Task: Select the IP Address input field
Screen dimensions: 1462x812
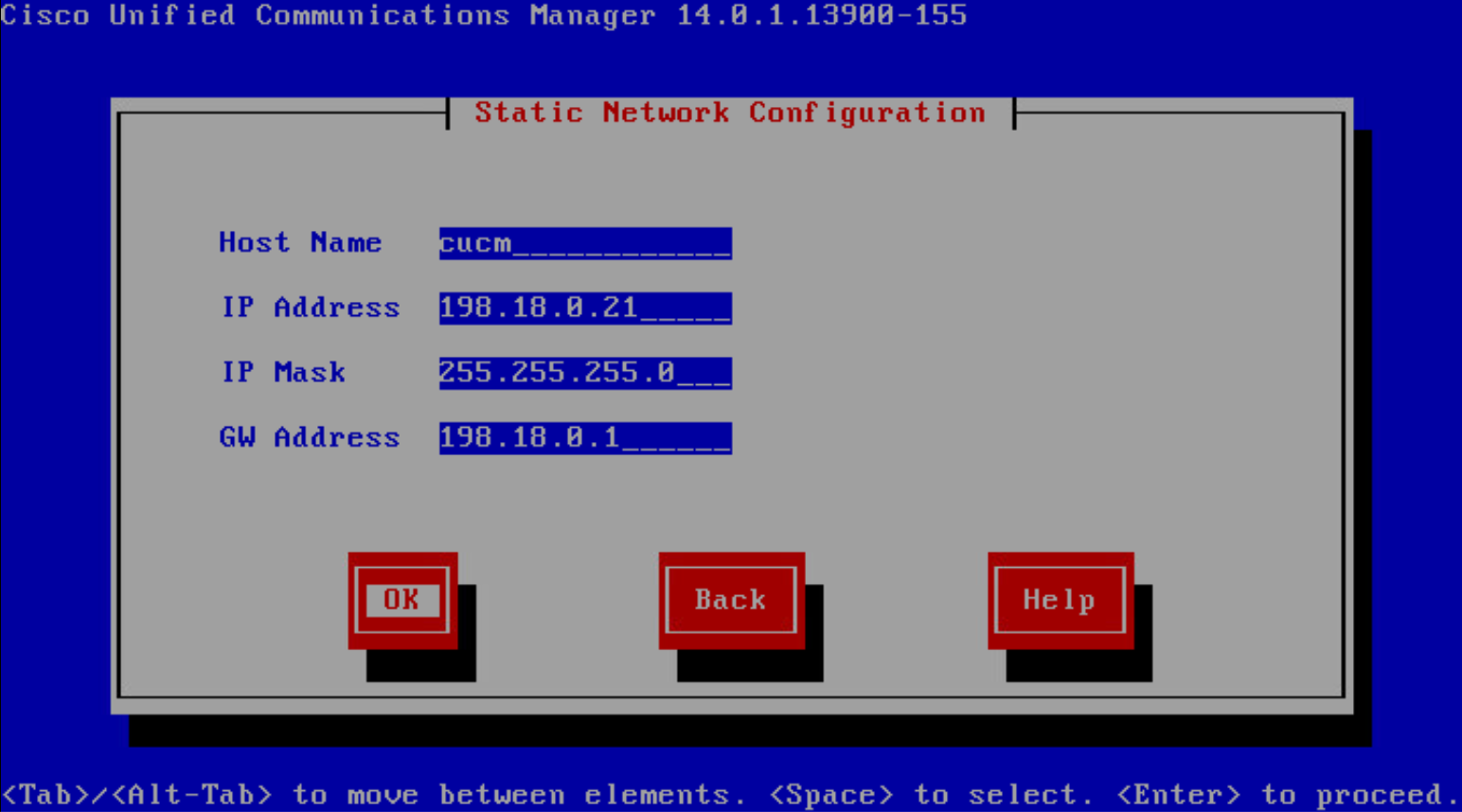Action: [x=584, y=308]
